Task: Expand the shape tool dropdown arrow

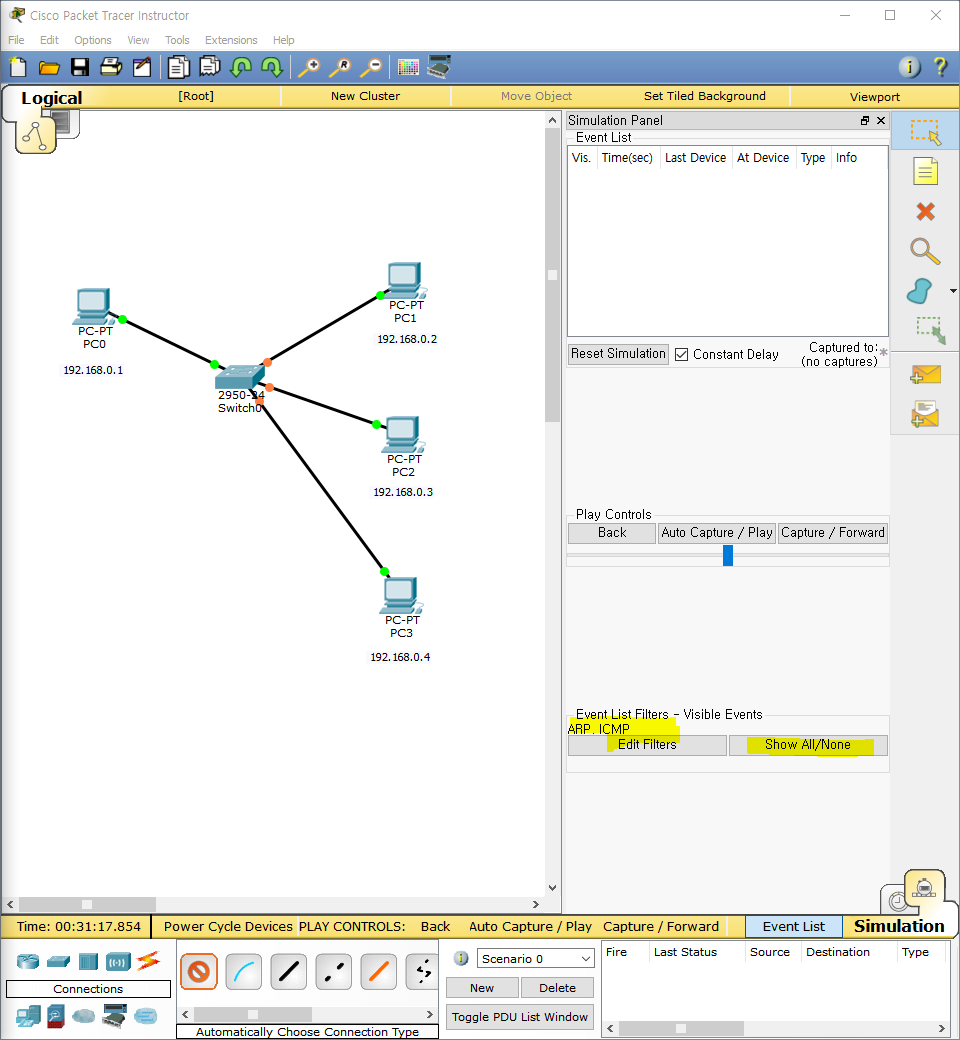Action: [x=953, y=291]
